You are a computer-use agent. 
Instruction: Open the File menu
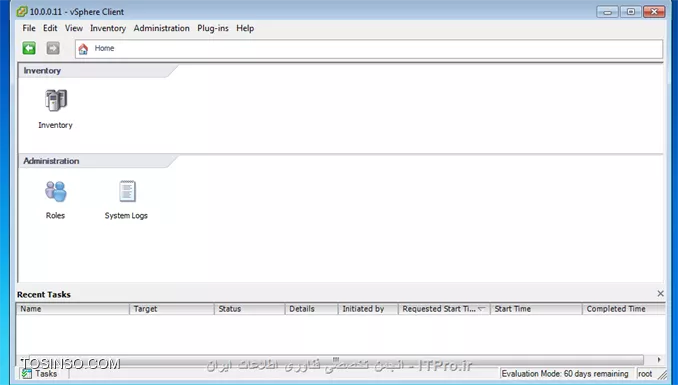point(29,28)
